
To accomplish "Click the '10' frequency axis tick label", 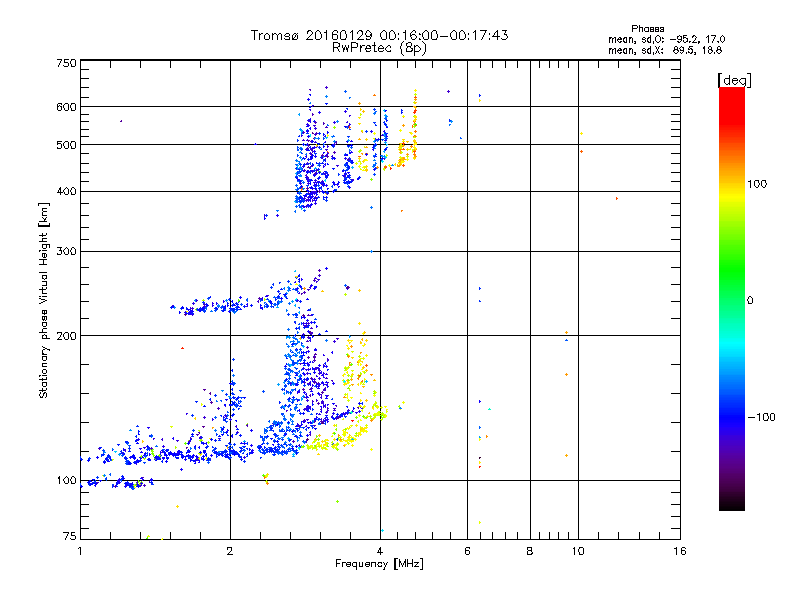I will coord(578,551).
